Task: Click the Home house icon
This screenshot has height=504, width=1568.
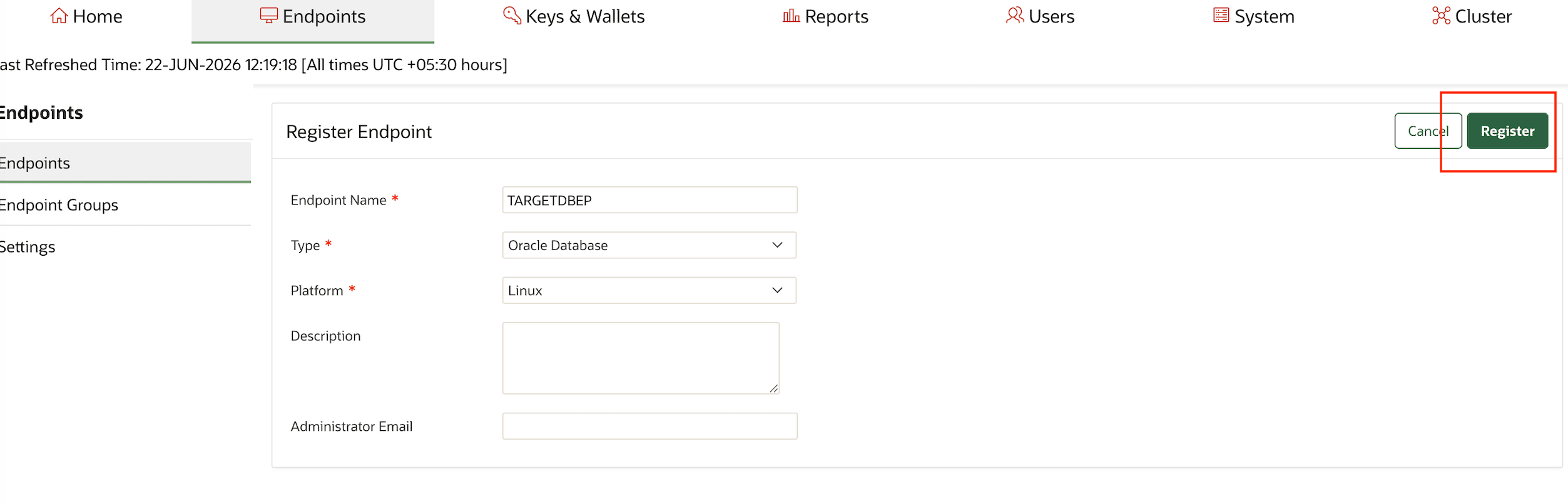Action: (59, 16)
